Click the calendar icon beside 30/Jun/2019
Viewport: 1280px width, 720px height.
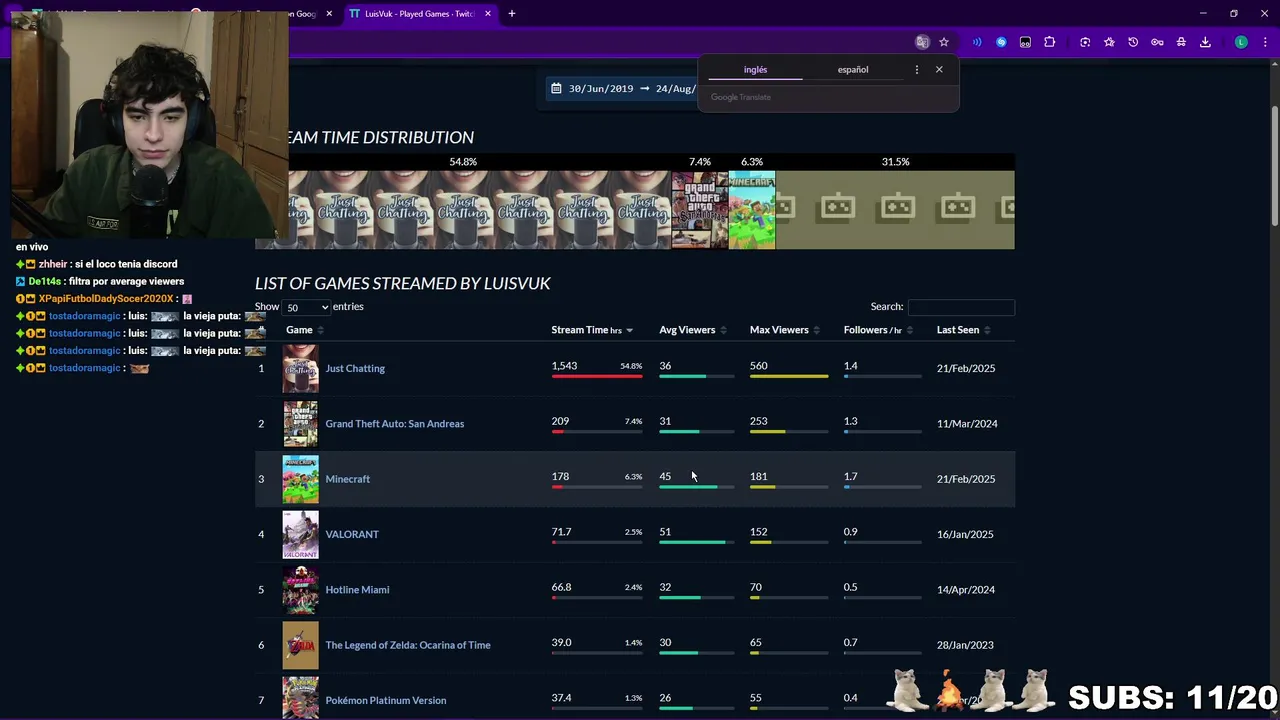pyautogui.click(x=557, y=88)
